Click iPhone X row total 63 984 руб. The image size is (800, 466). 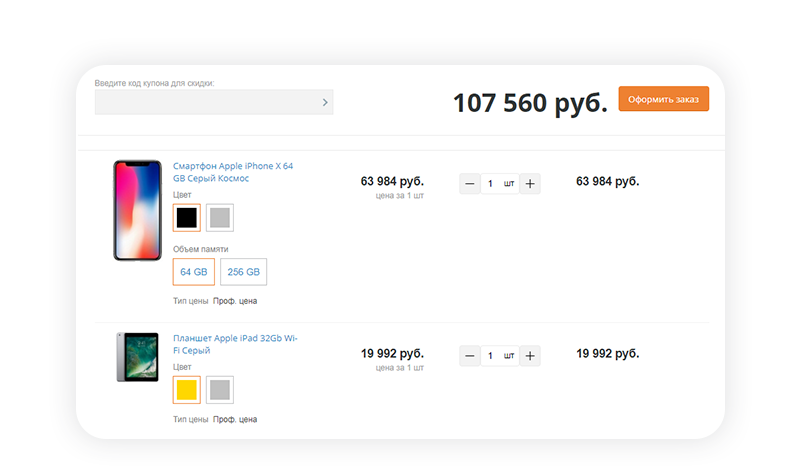point(608,181)
